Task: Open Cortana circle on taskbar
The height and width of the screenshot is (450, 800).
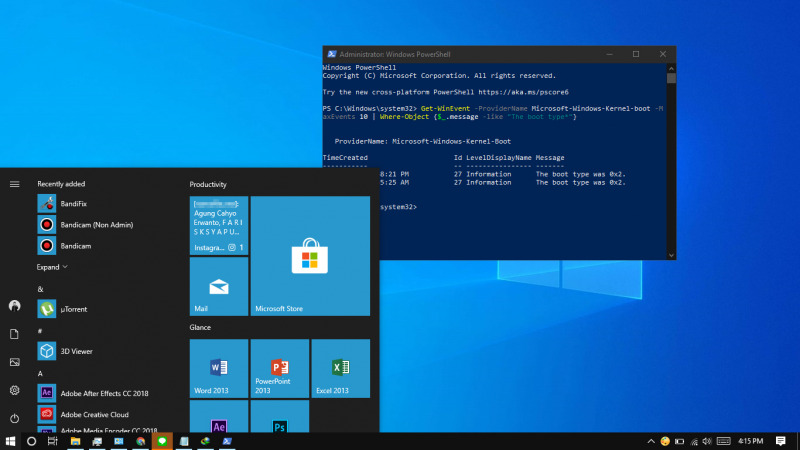Action: 31,441
